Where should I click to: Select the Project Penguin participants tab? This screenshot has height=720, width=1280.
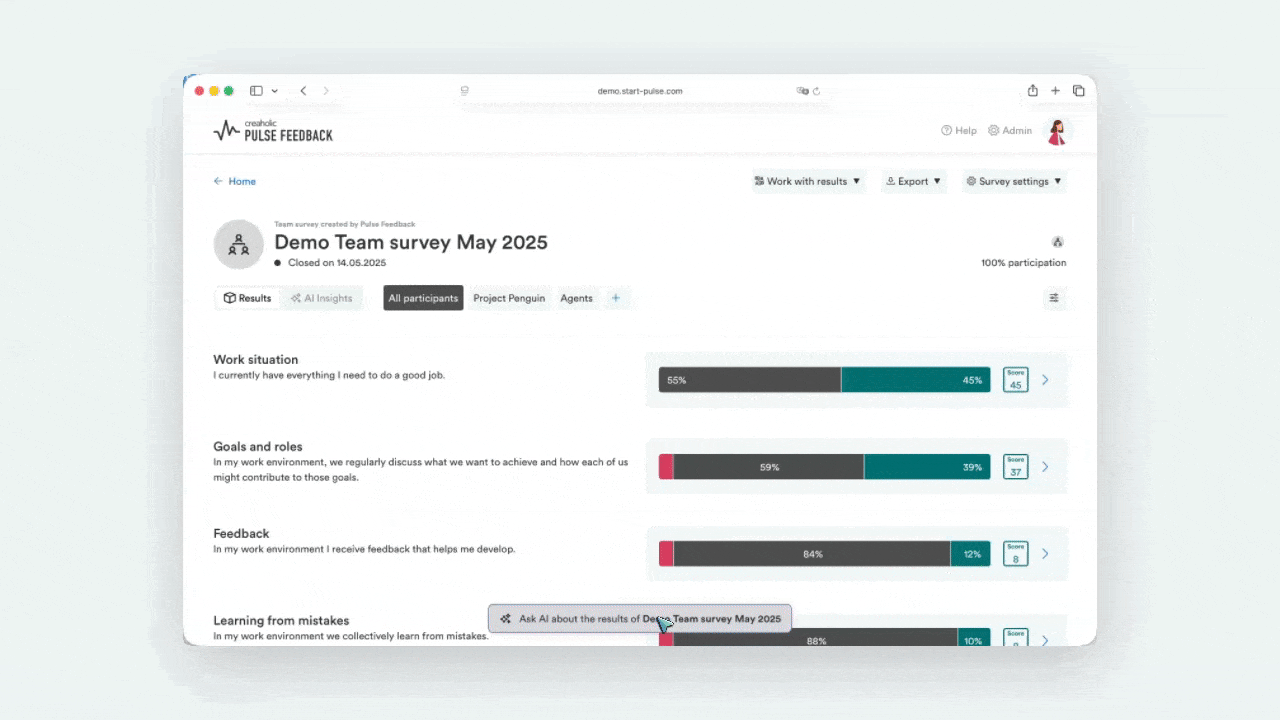[509, 298]
